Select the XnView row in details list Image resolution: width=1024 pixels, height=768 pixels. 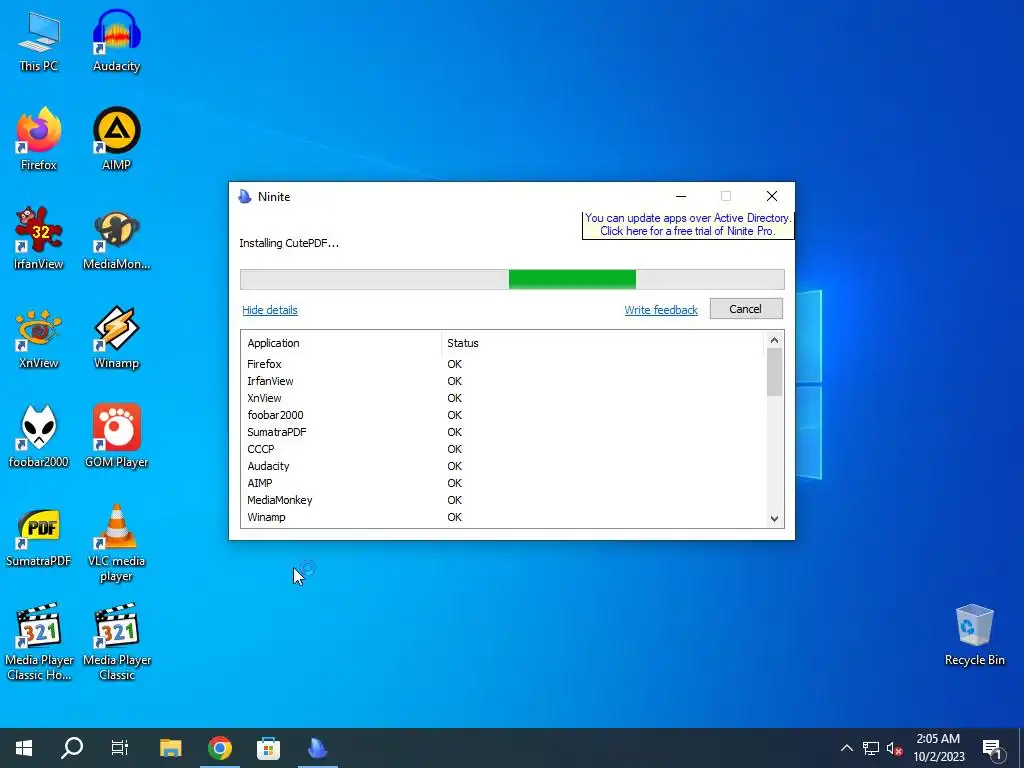coord(503,398)
